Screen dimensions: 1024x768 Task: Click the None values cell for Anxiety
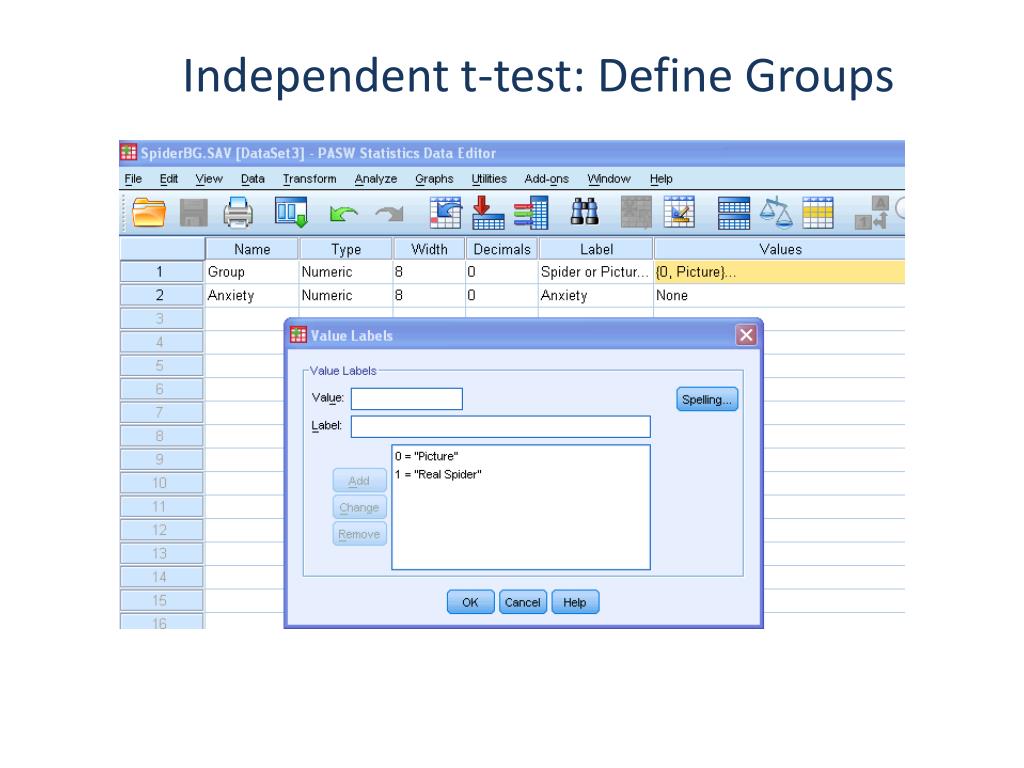779,295
